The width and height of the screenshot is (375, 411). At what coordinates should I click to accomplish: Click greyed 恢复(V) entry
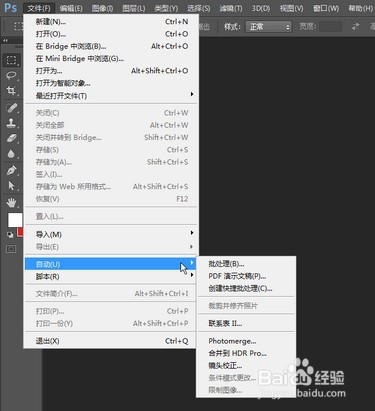coord(112,199)
